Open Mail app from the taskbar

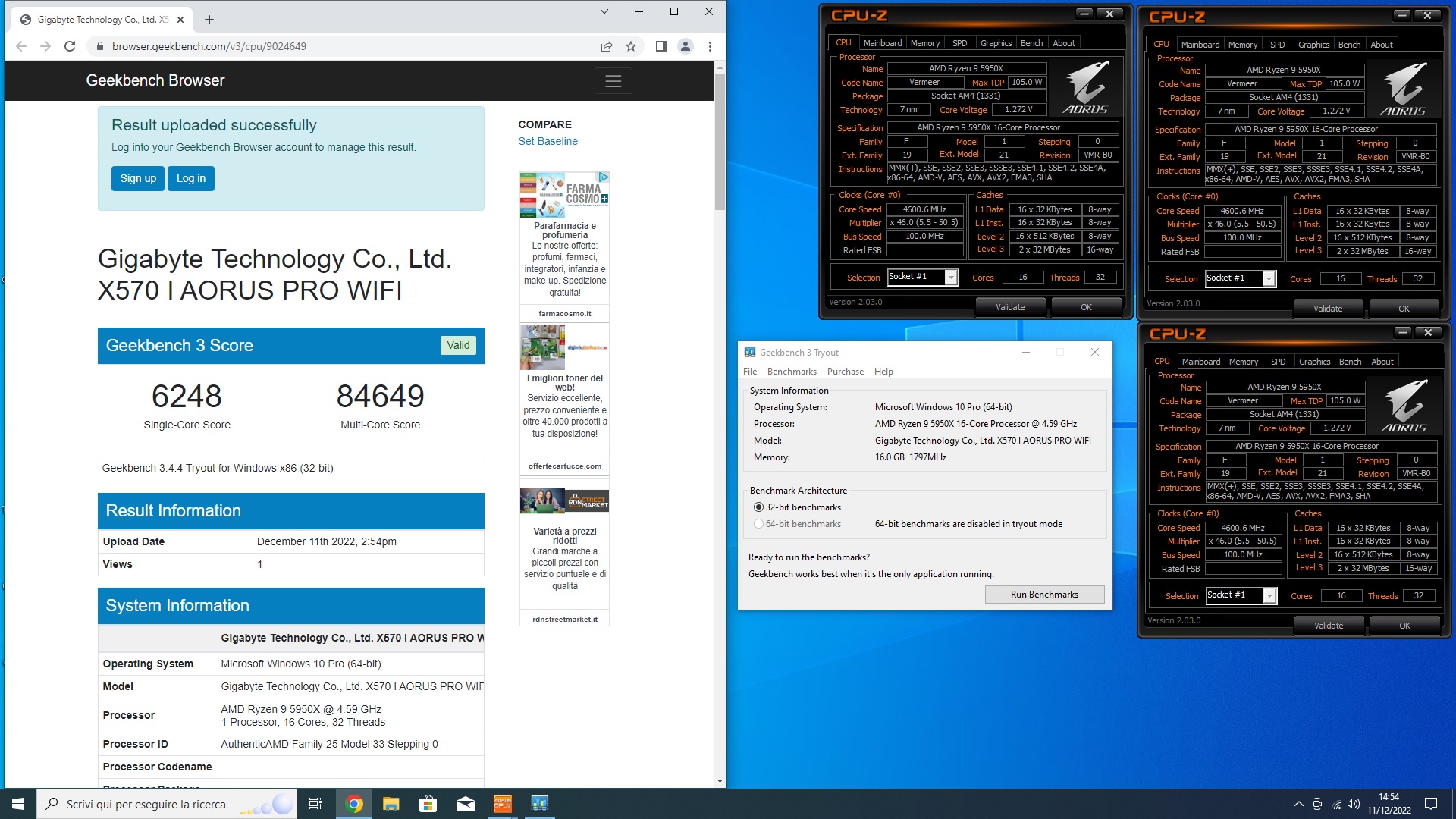click(465, 804)
